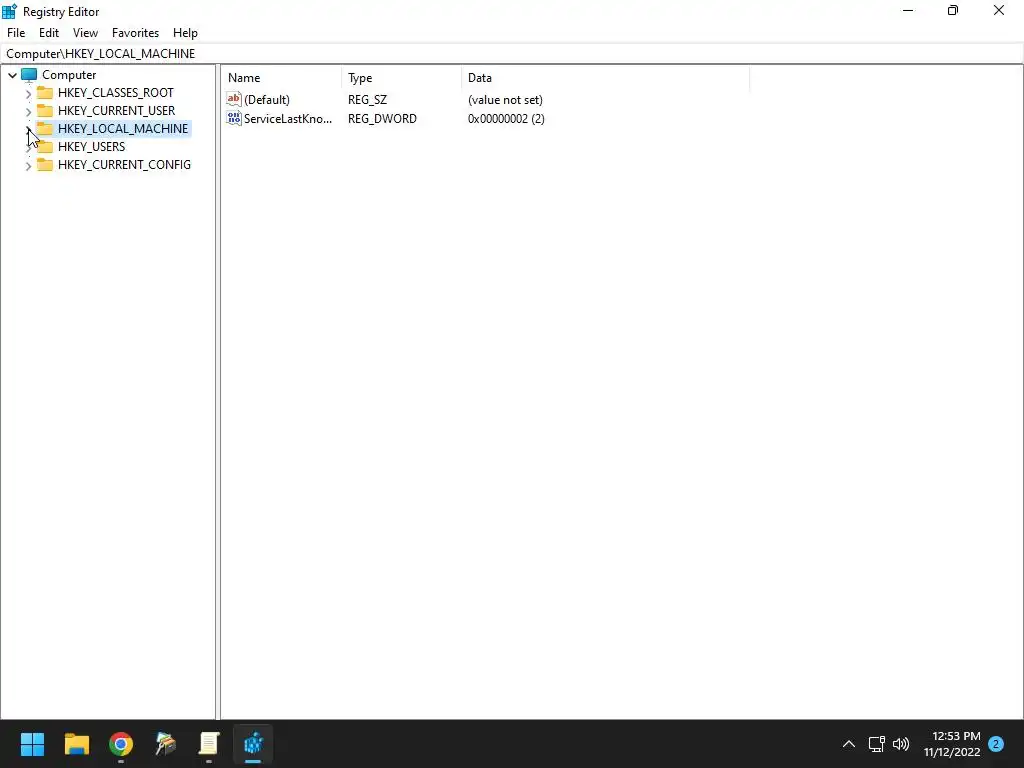Show hidden system tray icons
Image resolution: width=1024 pixels, height=768 pixels.
[848, 744]
